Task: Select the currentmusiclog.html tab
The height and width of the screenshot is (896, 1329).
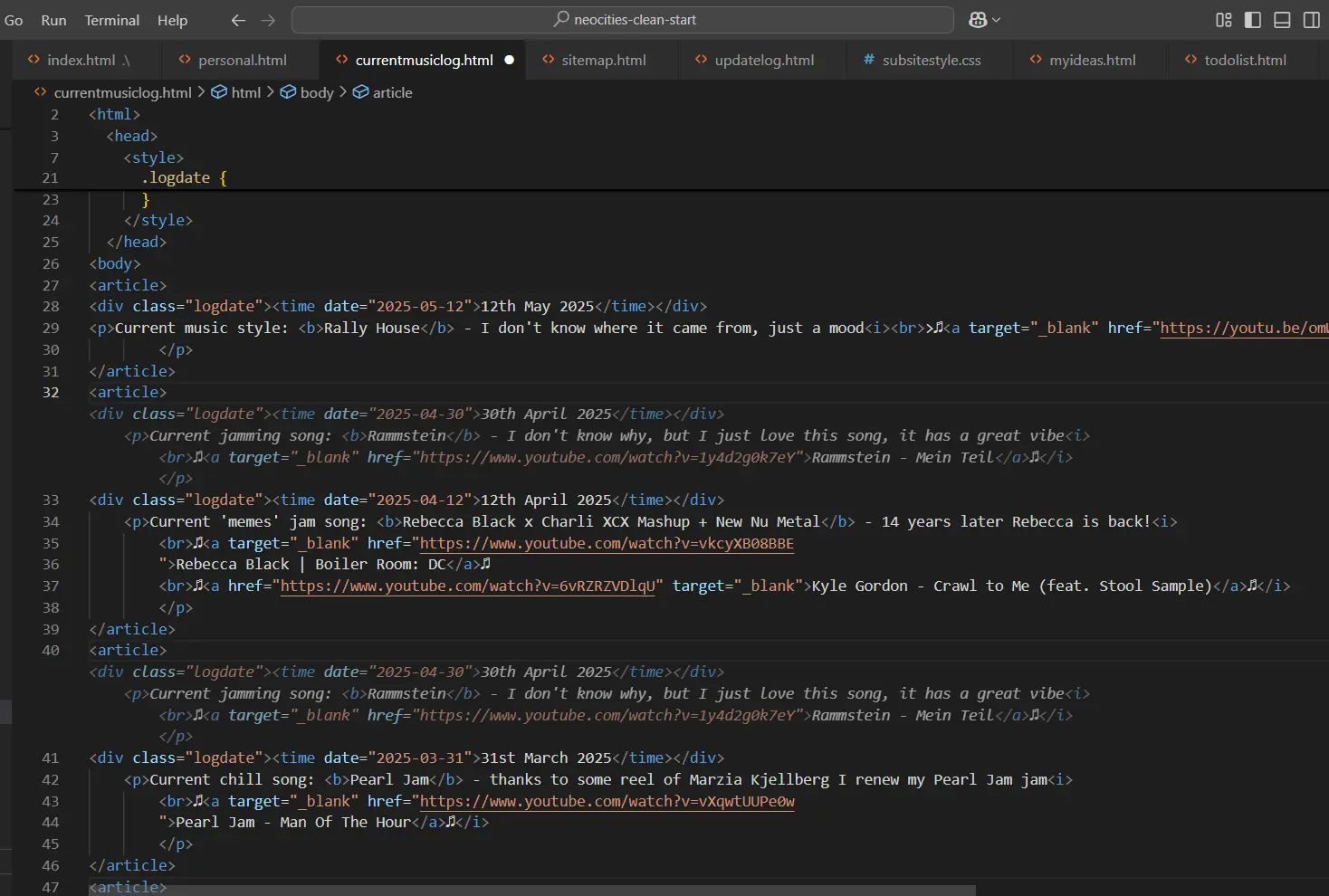Action: (424, 60)
